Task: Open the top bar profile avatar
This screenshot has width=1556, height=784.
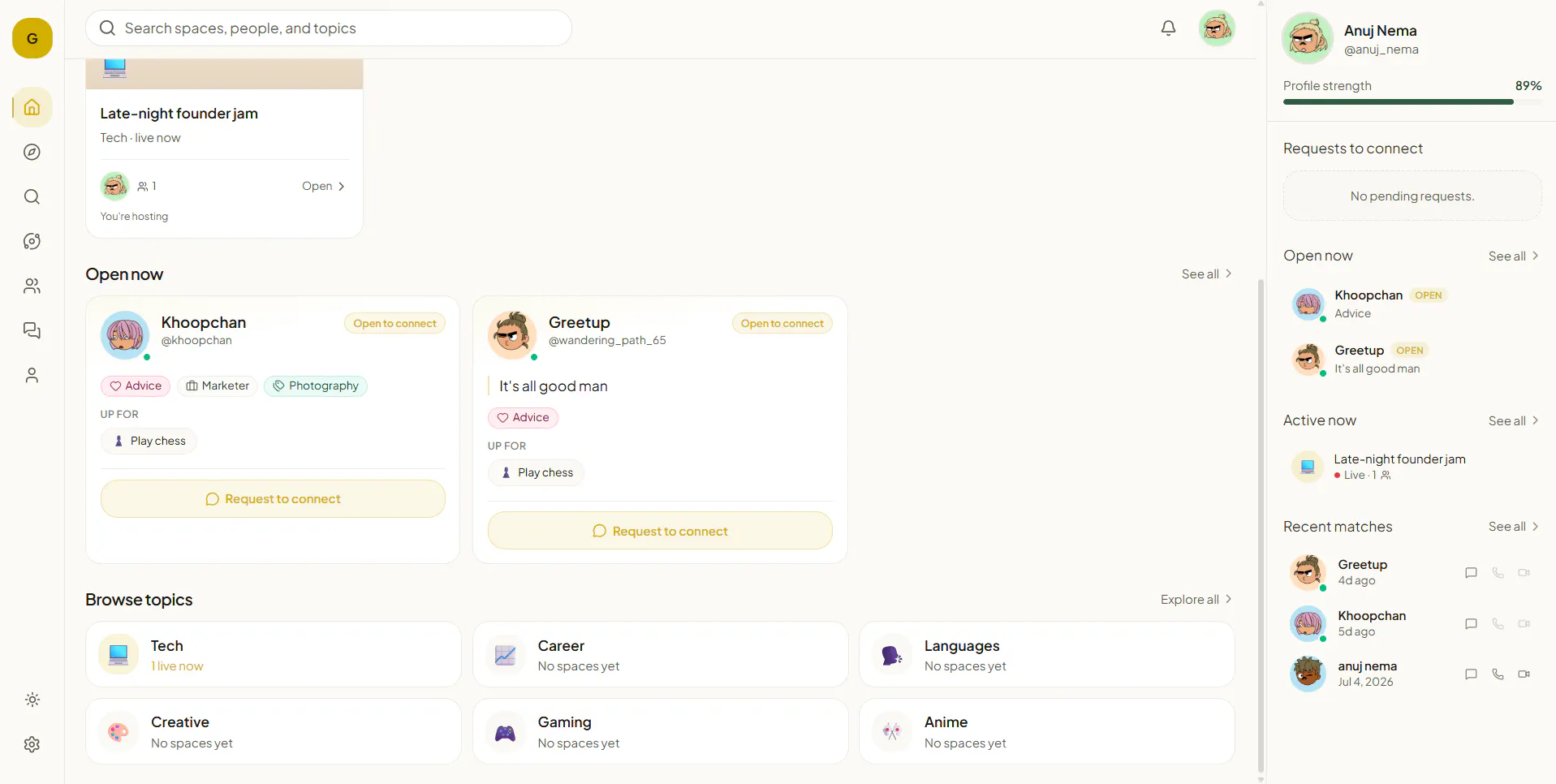Action: [x=1217, y=28]
